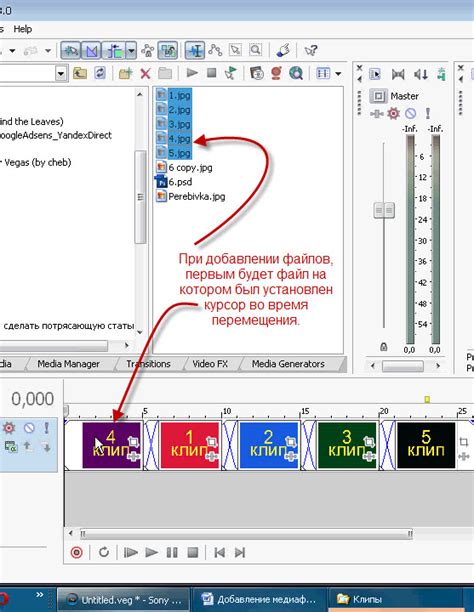
Task: Open event pan/crop on clip 4
Action: (x=133, y=442)
